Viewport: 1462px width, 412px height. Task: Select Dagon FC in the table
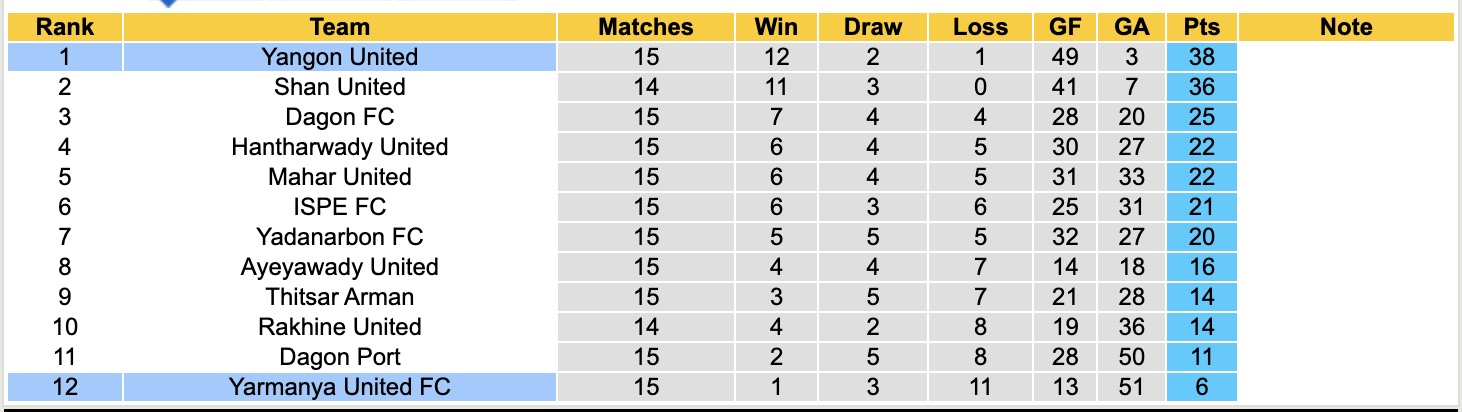tap(339, 117)
